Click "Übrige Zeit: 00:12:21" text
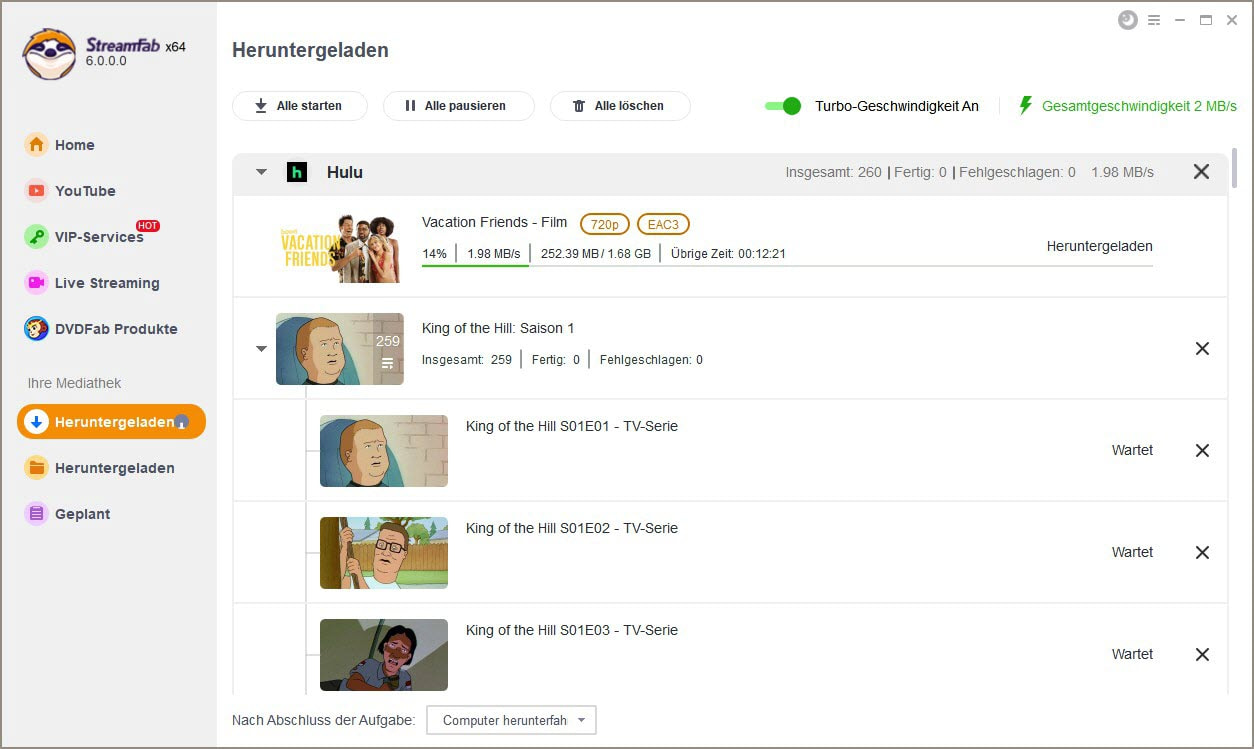Screen dimensions: 1254x749 728,254
